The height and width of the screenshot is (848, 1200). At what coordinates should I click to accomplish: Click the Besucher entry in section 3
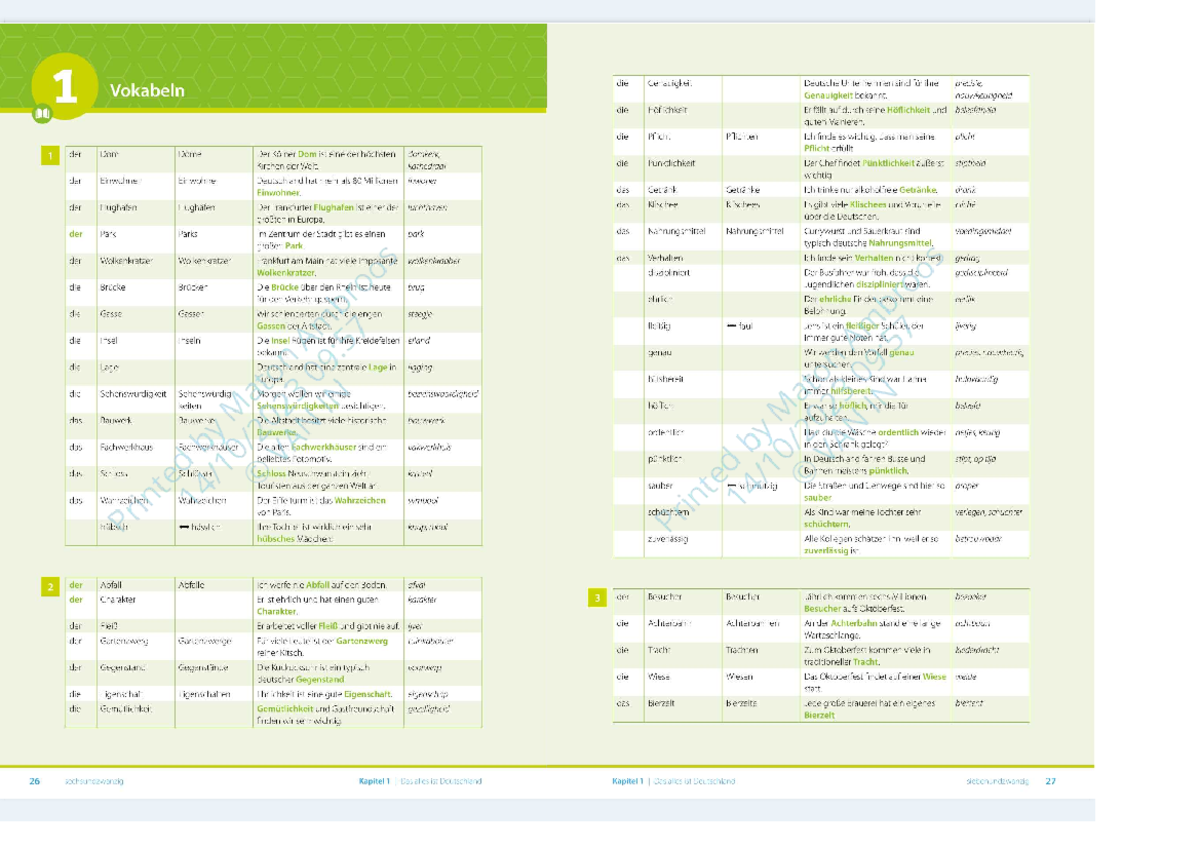coord(664,597)
